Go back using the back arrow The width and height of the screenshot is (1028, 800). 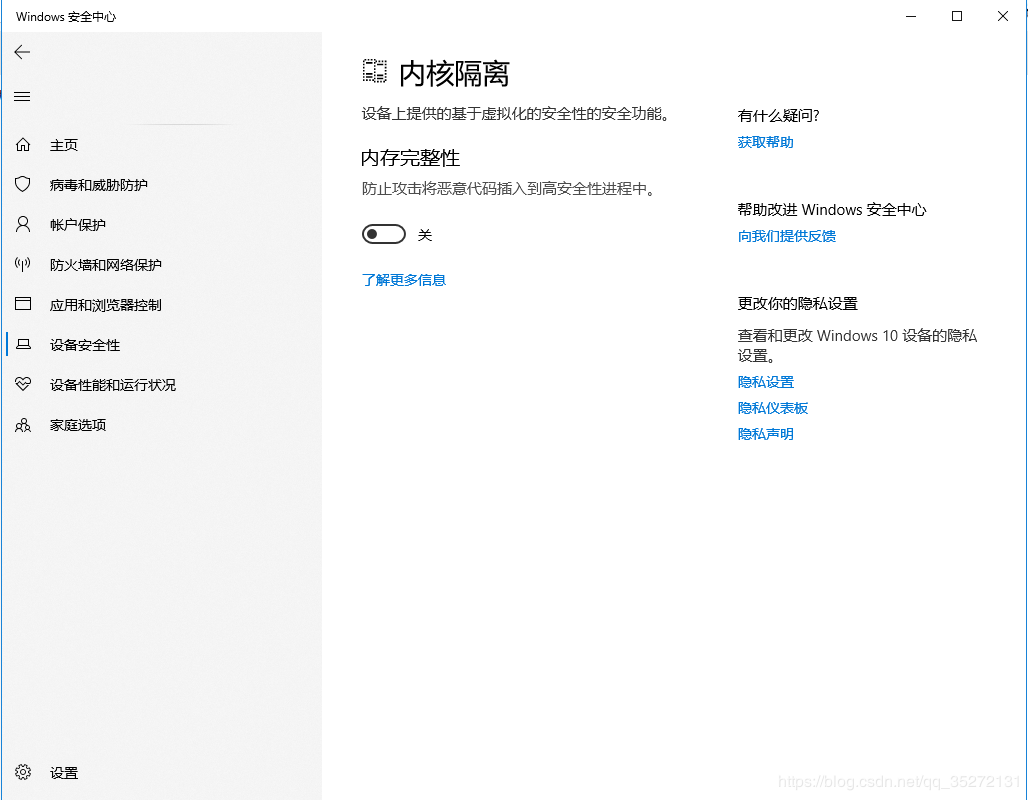(x=22, y=52)
